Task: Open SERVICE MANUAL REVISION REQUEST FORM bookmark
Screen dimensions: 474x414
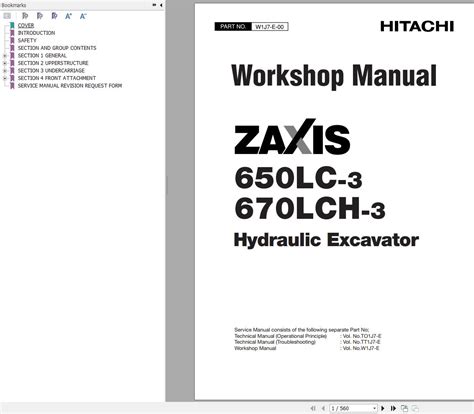Action: pyautogui.click(x=70, y=86)
